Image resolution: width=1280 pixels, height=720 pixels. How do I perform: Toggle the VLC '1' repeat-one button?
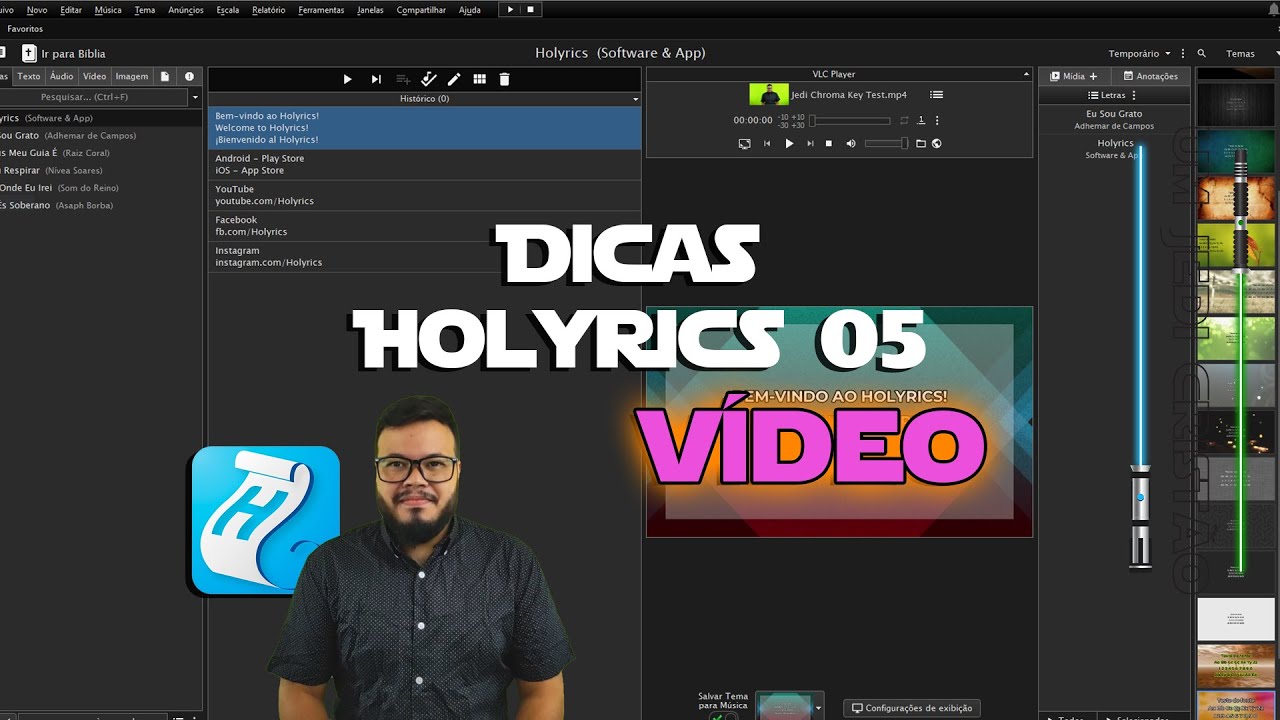tap(921, 120)
